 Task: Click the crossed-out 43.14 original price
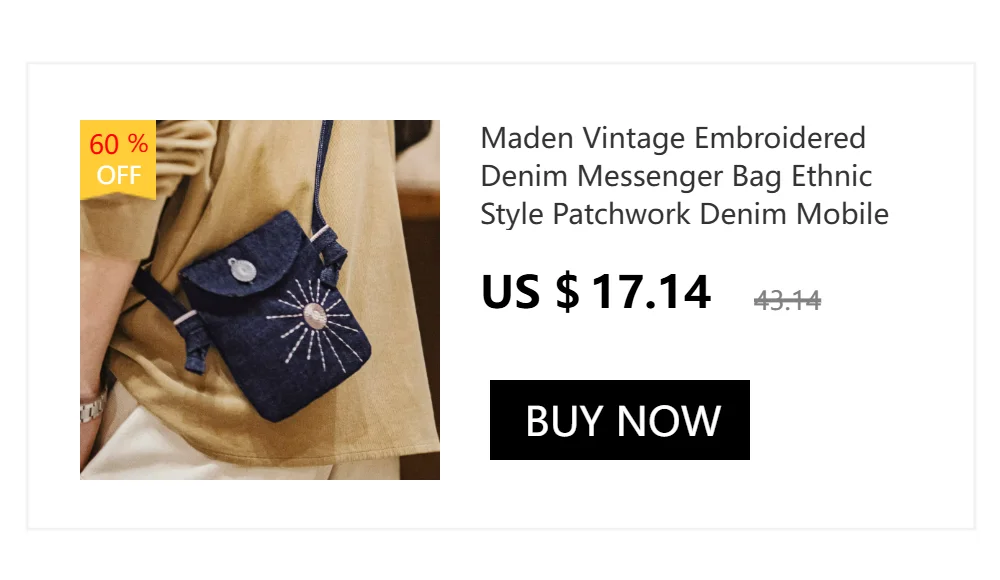coord(787,300)
